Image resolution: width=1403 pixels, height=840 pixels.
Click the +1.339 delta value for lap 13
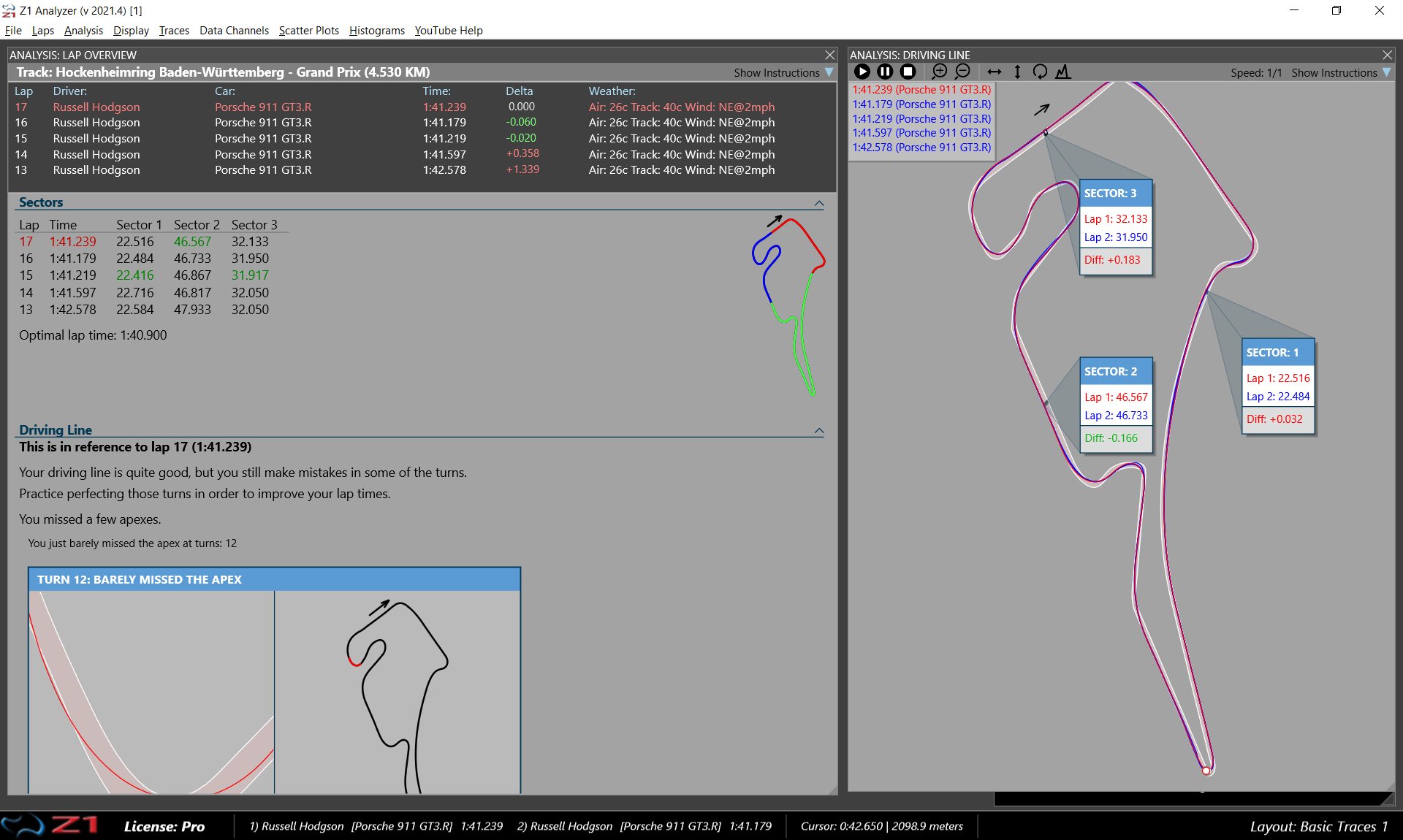(522, 169)
